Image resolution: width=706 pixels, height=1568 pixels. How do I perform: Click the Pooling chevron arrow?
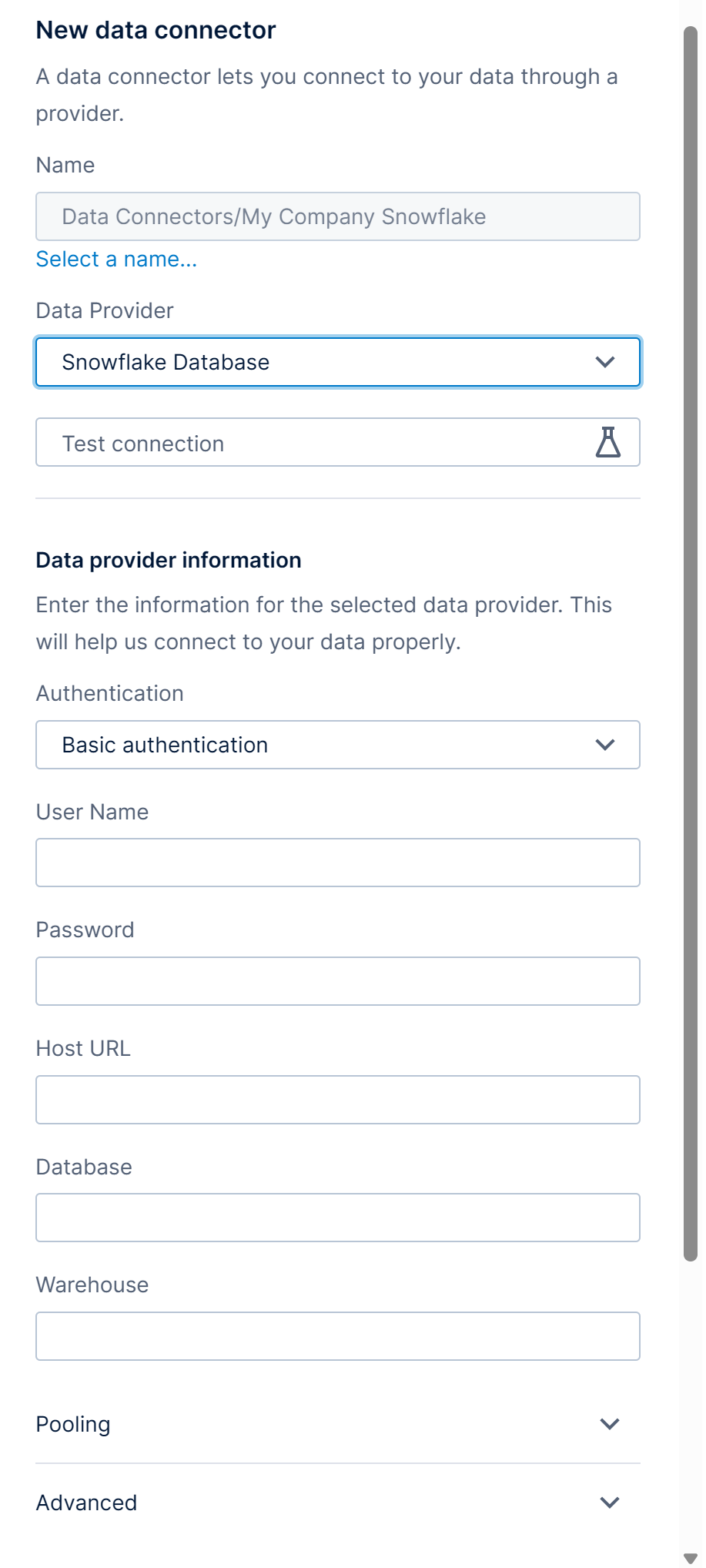pos(610,1424)
